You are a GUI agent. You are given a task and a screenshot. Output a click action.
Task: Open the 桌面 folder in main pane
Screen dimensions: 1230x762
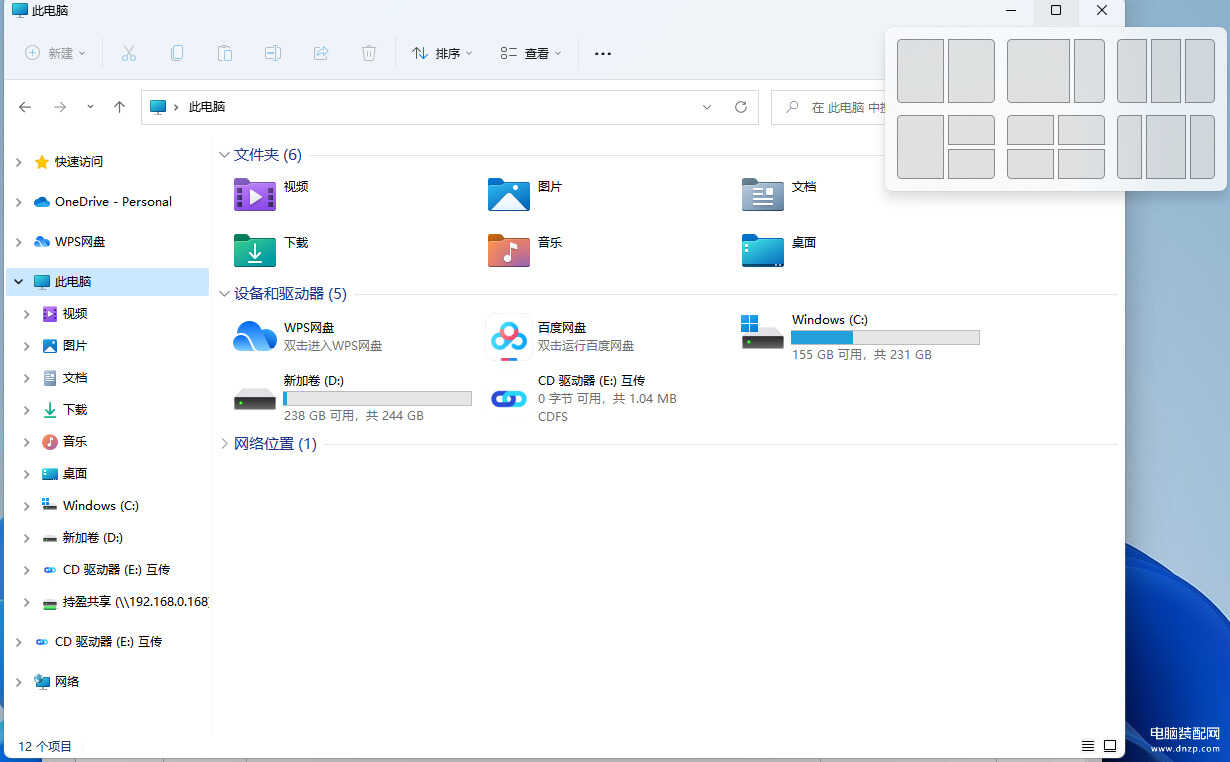coord(762,250)
